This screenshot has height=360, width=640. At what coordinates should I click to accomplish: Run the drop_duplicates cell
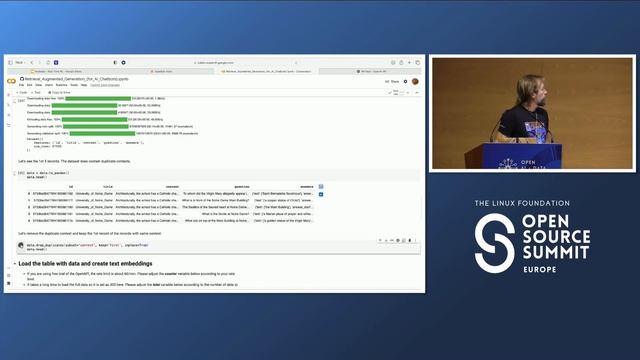point(21,245)
